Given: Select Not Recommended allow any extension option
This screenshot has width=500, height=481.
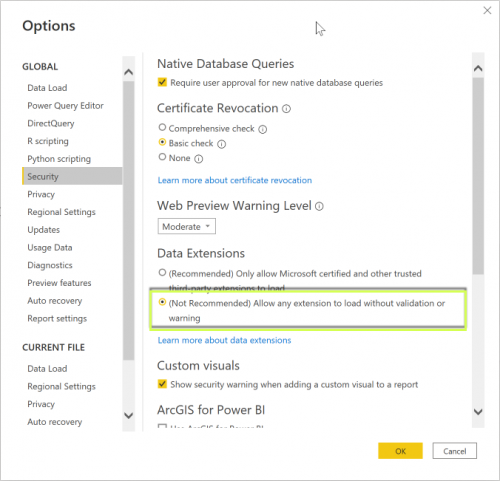Looking at the screenshot, I should point(162,302).
